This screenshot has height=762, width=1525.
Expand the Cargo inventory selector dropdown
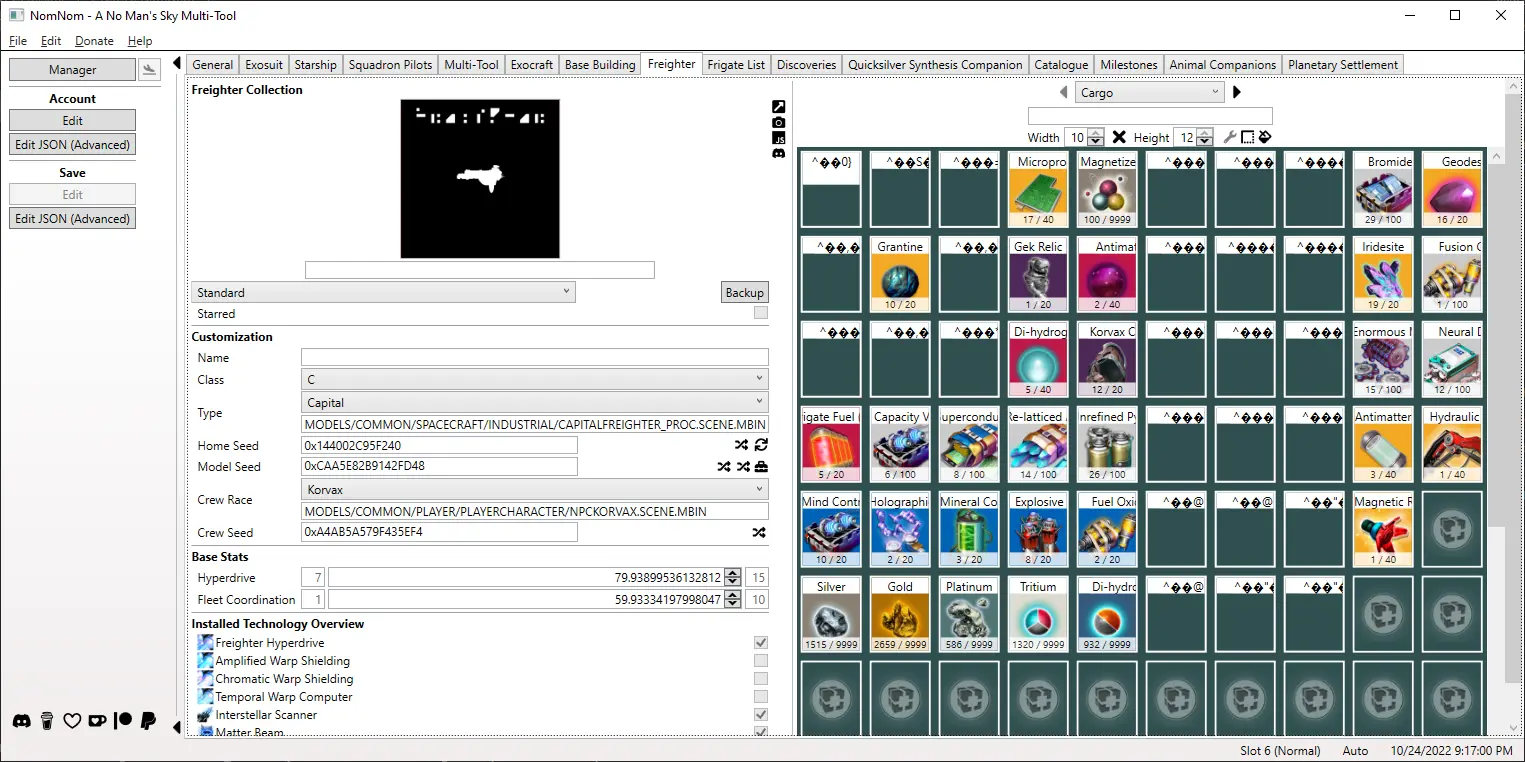(1150, 92)
